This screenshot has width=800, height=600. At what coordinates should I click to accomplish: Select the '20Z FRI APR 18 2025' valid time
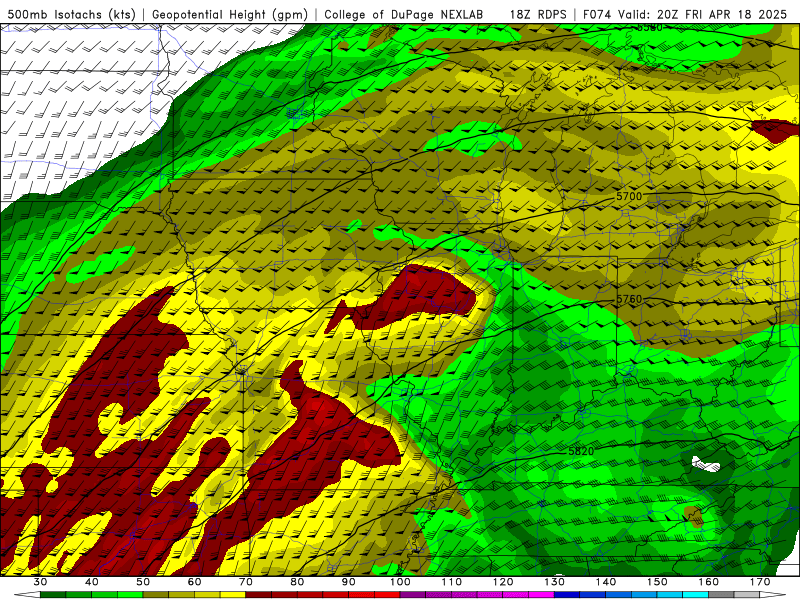pyautogui.click(x=724, y=14)
